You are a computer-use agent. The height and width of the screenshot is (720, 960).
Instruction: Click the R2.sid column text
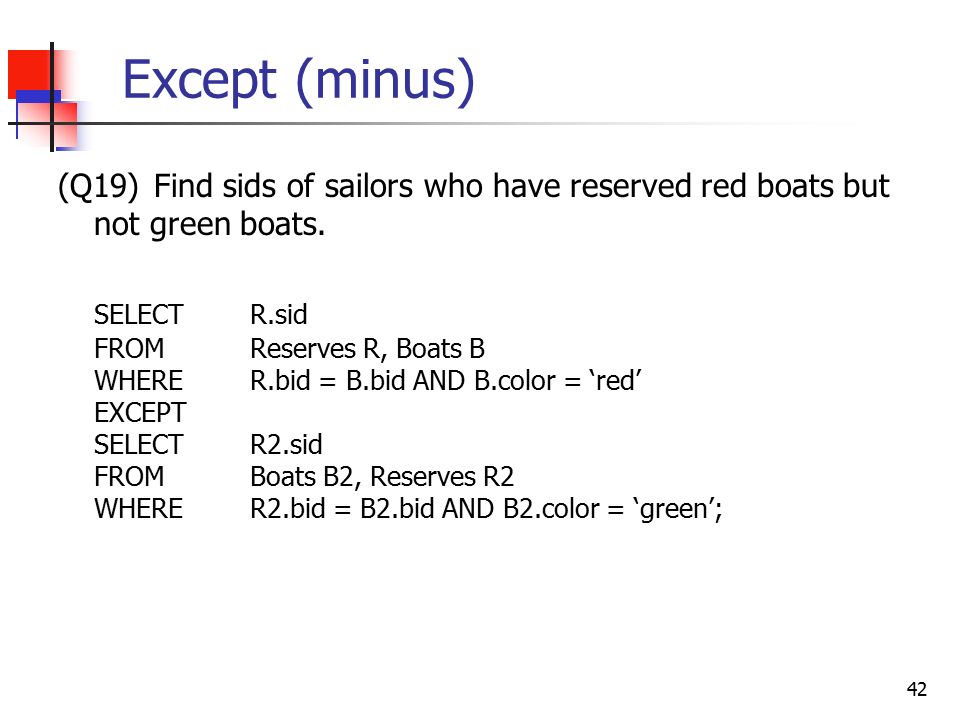[x=286, y=444]
